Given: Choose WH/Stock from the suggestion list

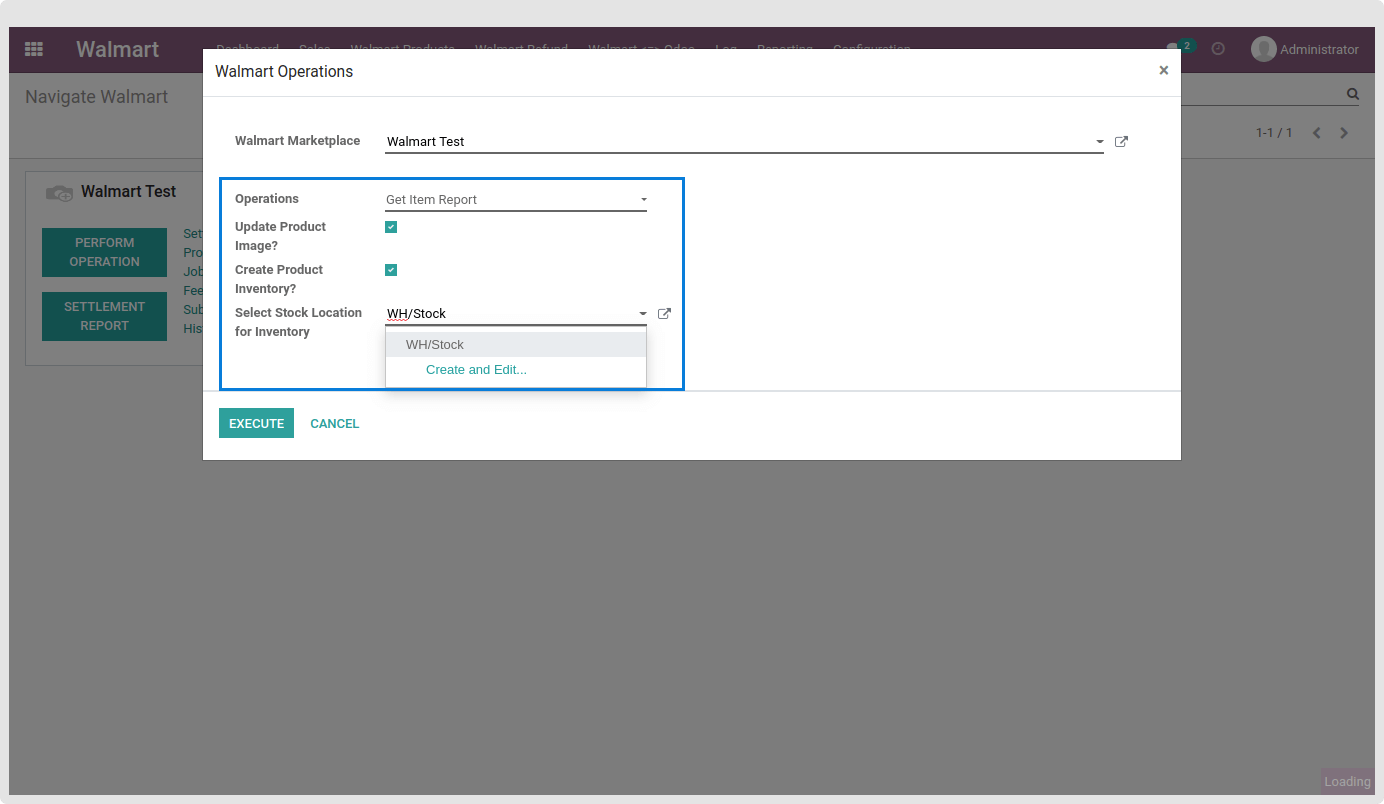Looking at the screenshot, I should [x=516, y=344].
